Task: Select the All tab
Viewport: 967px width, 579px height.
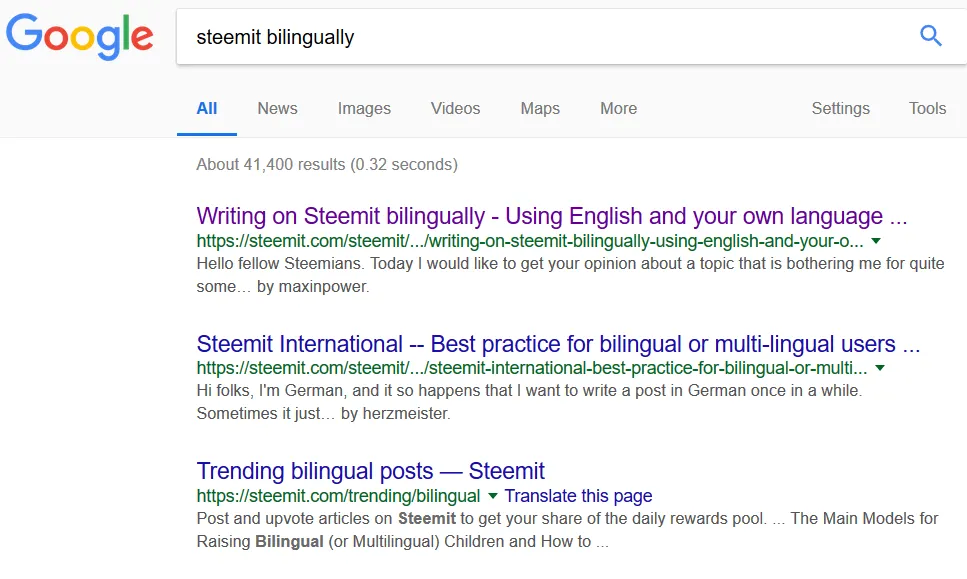Action: pyautogui.click(x=207, y=109)
